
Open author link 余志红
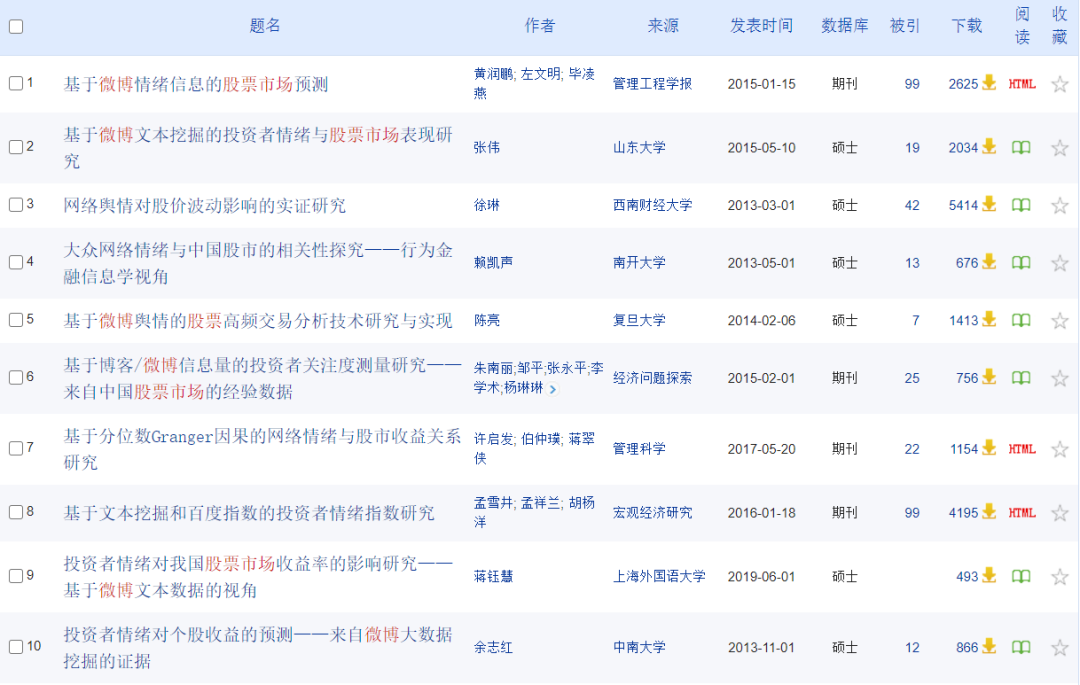(493, 647)
